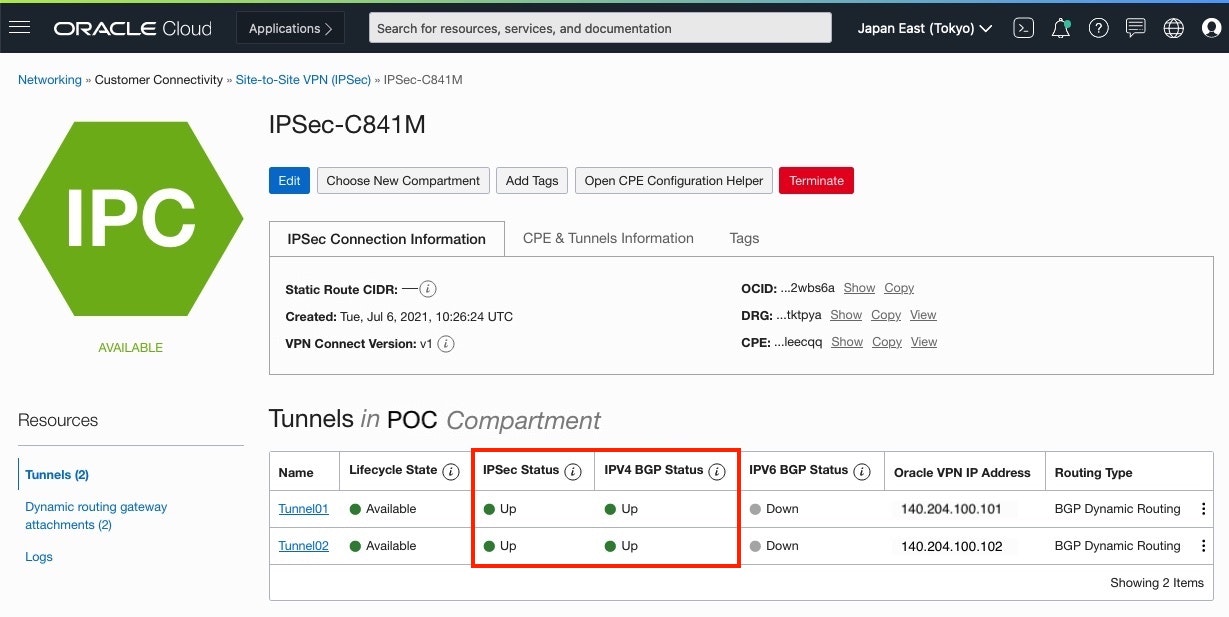
Task: Click the Name column header
Action: point(296,472)
